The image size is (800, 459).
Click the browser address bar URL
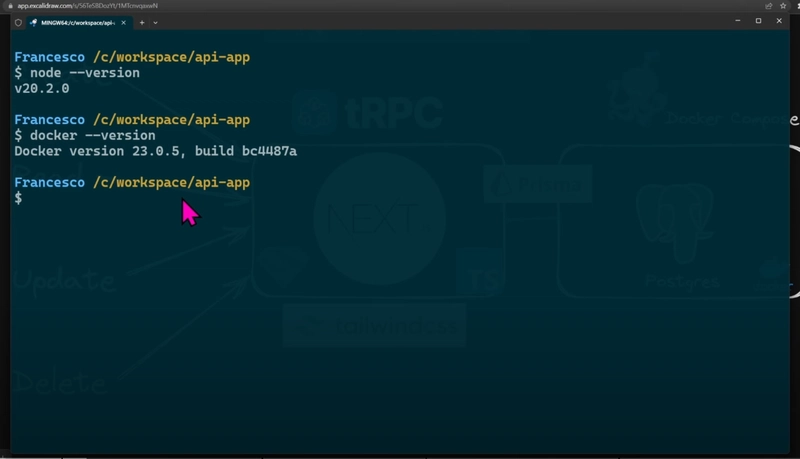click(x=88, y=6)
